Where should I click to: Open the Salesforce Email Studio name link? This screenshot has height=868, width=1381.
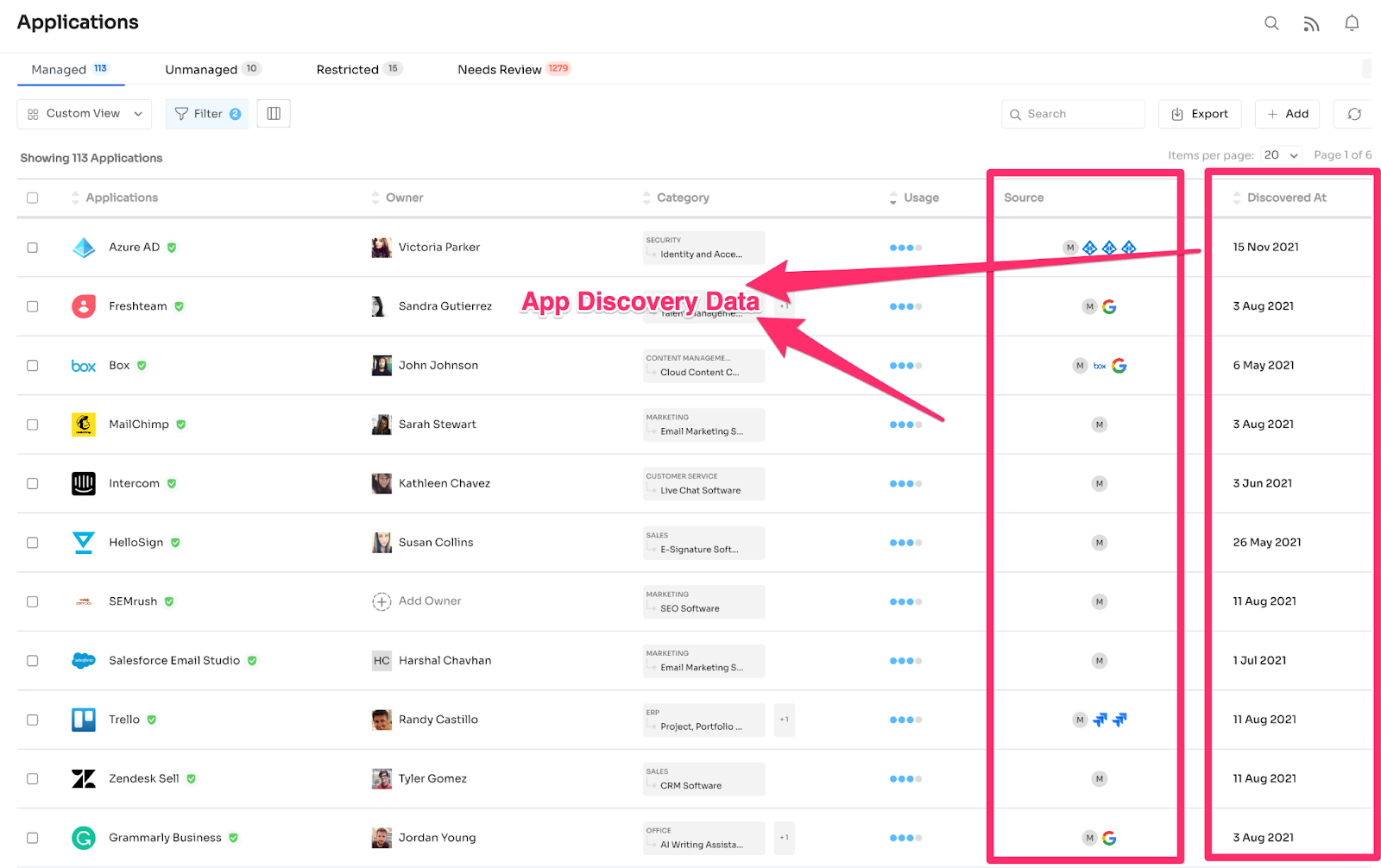pos(174,661)
